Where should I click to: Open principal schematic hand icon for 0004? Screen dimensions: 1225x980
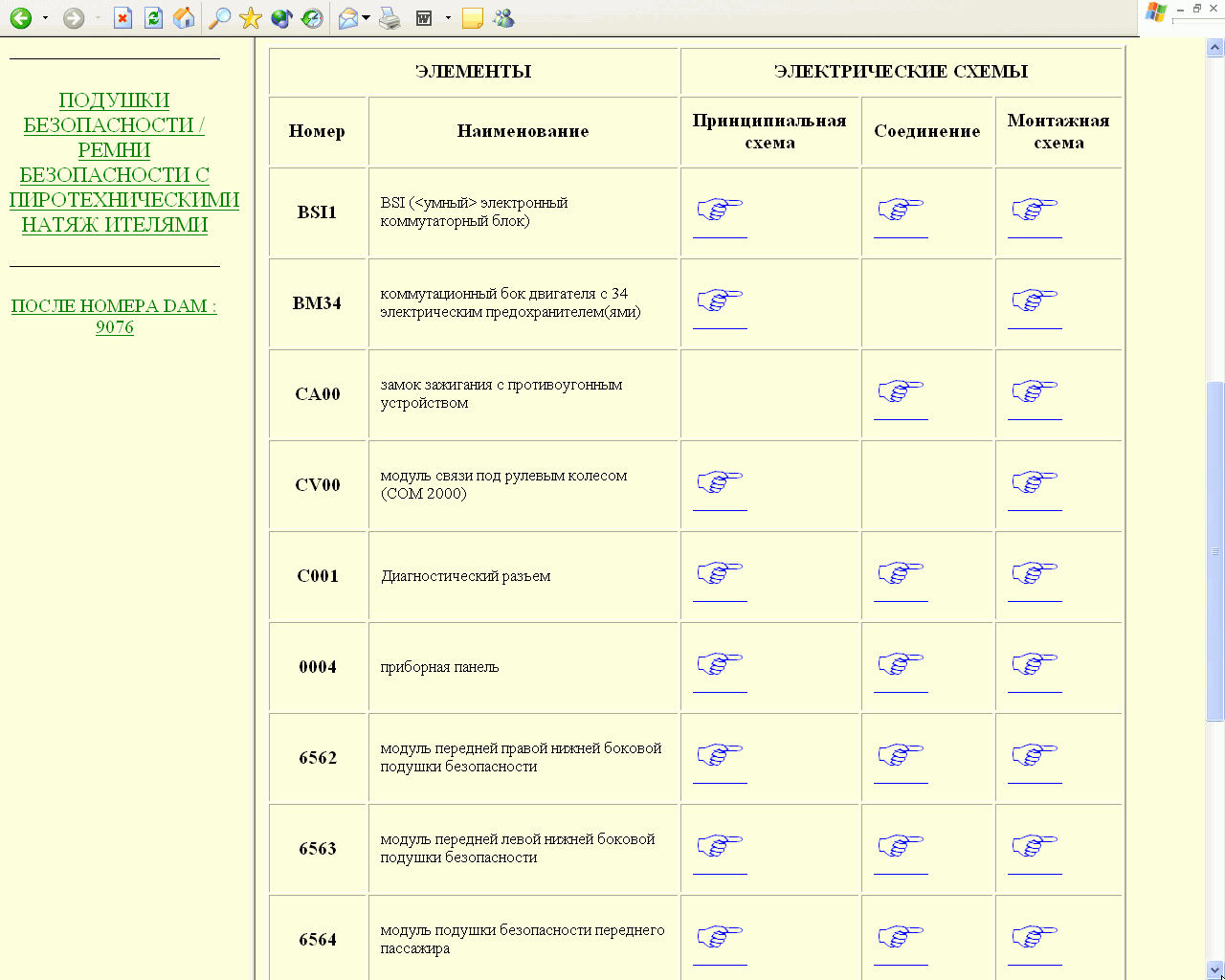click(x=720, y=663)
